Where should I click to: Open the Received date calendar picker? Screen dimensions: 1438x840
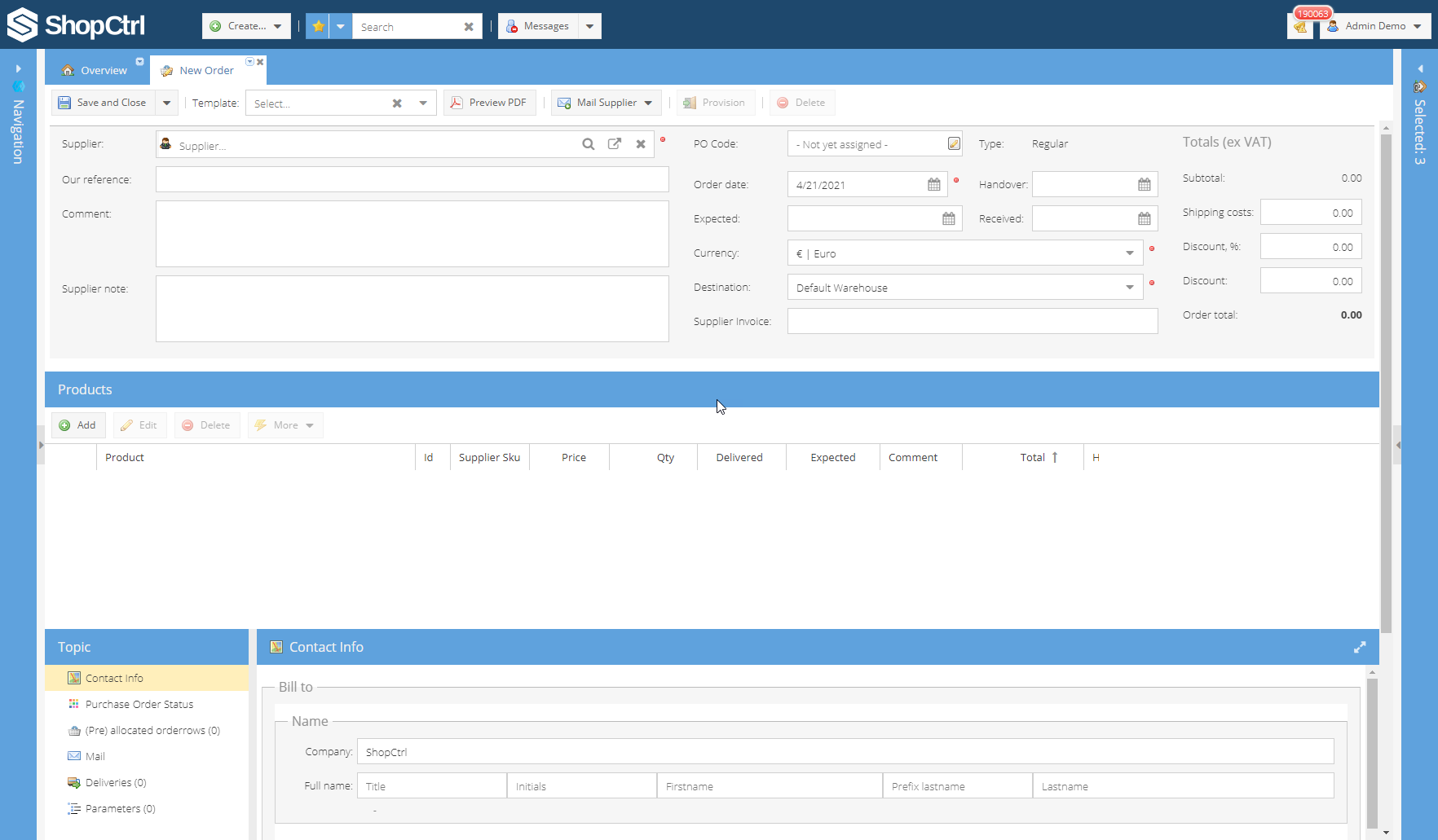pos(1145,219)
